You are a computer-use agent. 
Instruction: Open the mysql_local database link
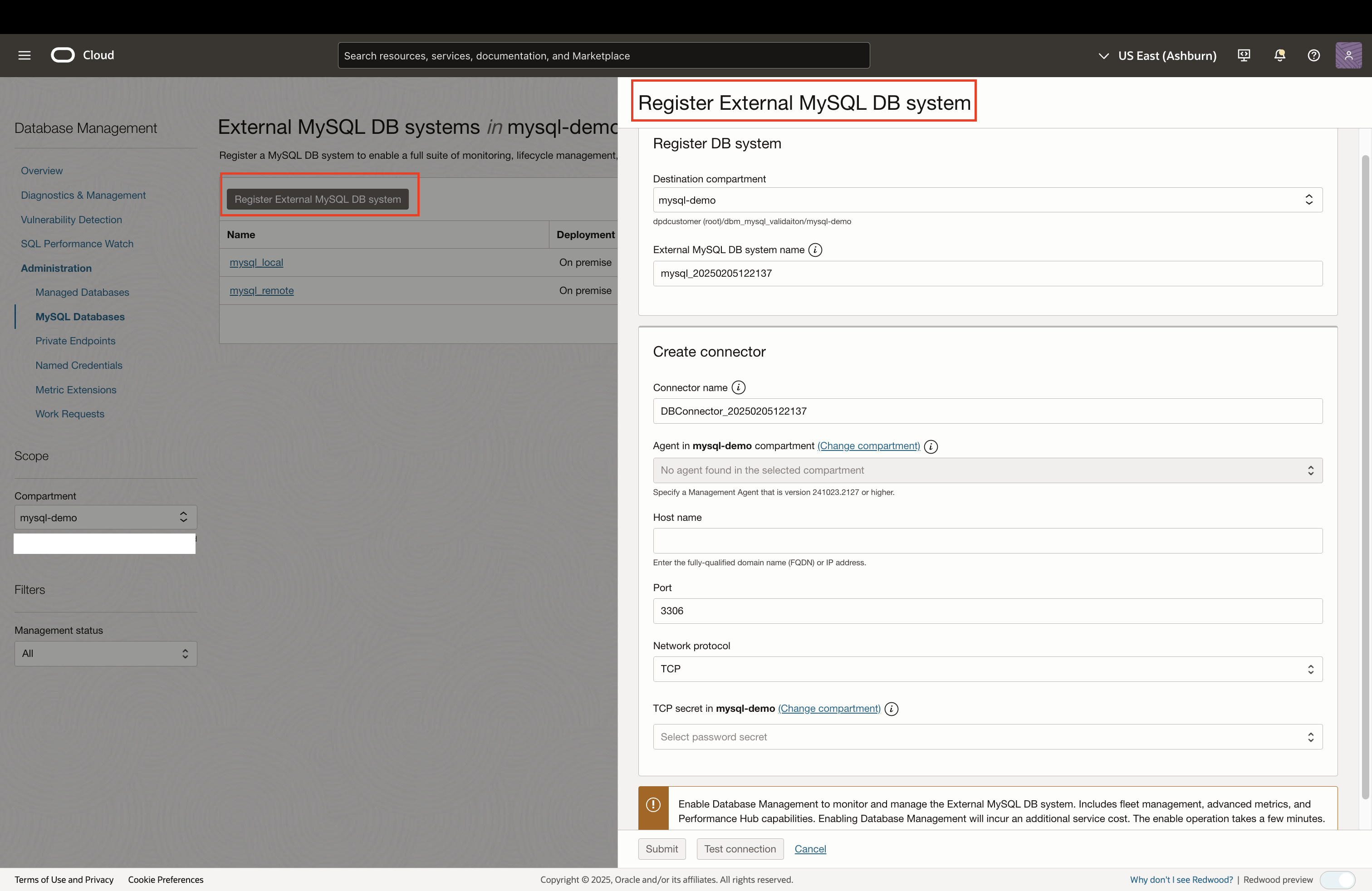256,262
